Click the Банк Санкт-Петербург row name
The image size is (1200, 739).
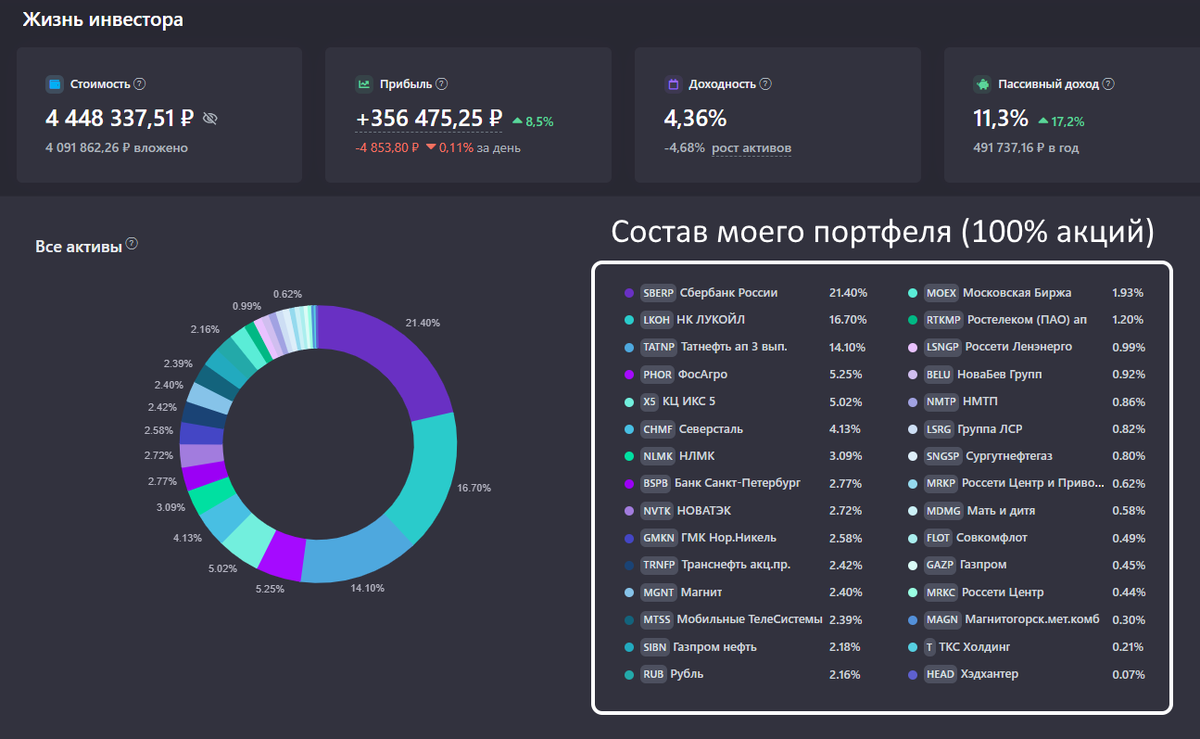coord(737,483)
